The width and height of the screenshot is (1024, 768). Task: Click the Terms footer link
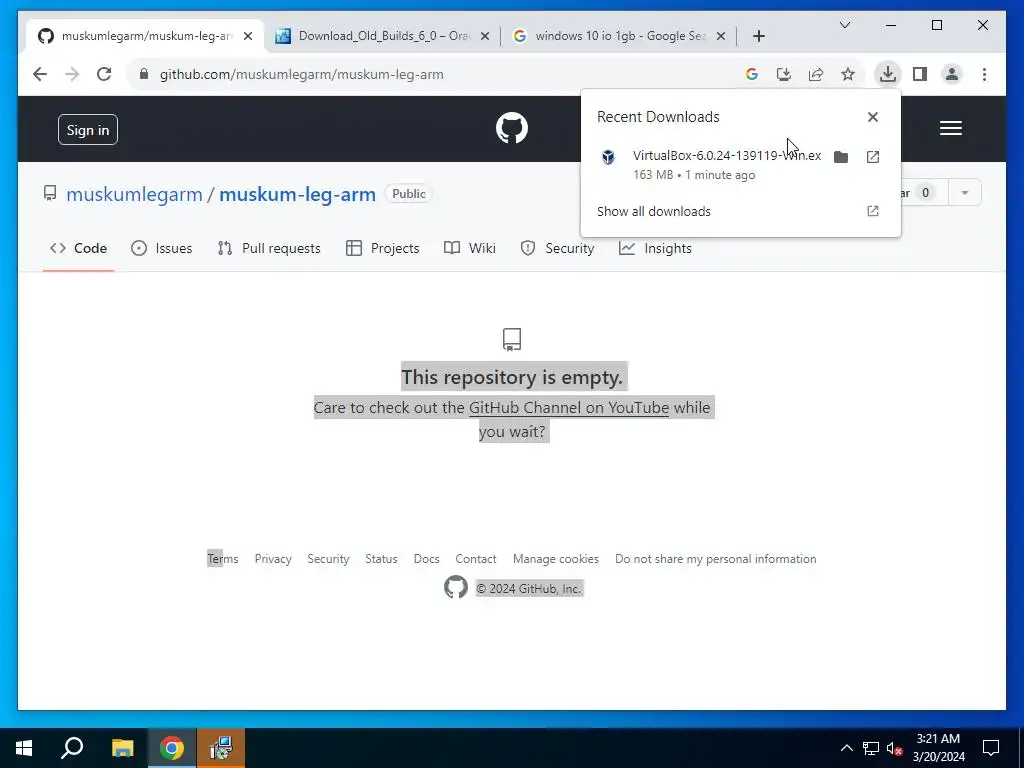coord(223,559)
